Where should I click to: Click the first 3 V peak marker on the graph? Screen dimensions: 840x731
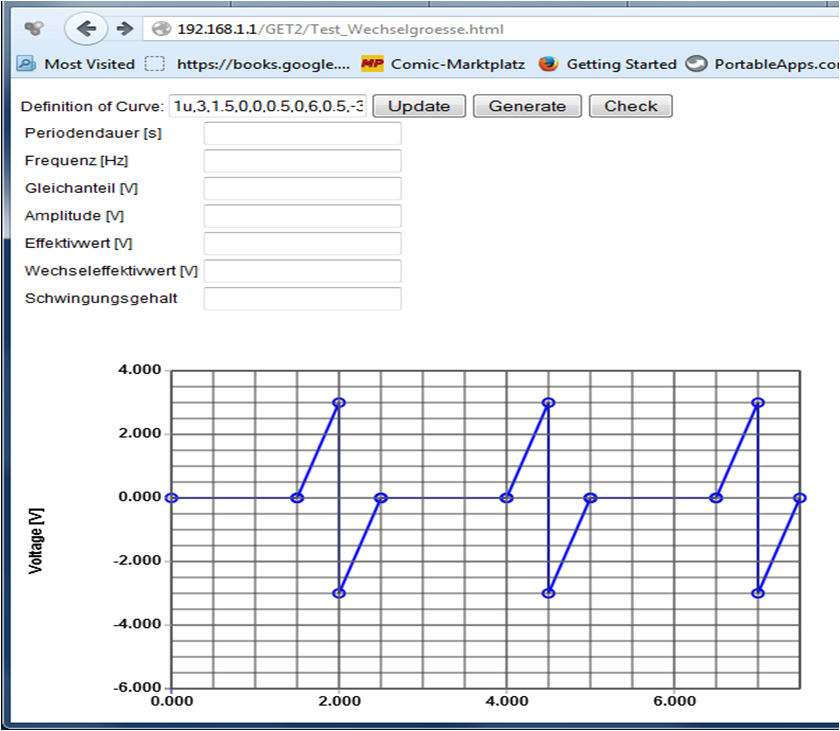(x=339, y=403)
